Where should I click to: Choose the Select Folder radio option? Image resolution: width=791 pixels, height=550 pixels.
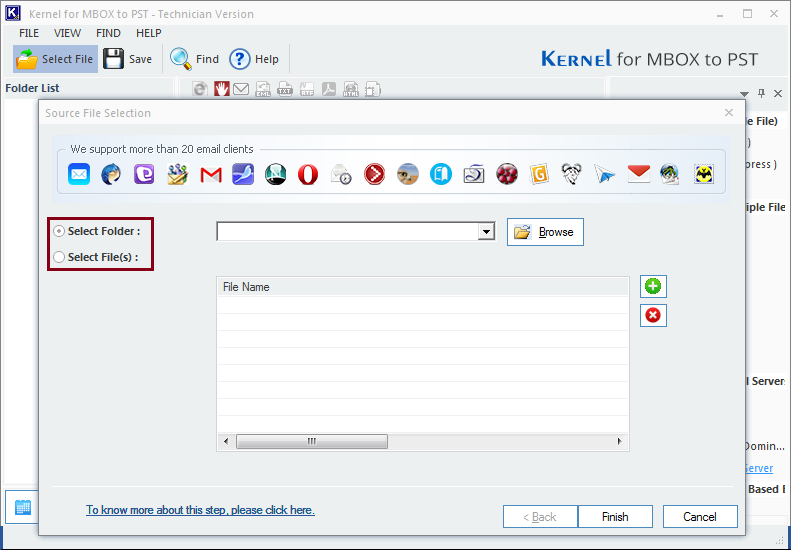pyautogui.click(x=59, y=231)
